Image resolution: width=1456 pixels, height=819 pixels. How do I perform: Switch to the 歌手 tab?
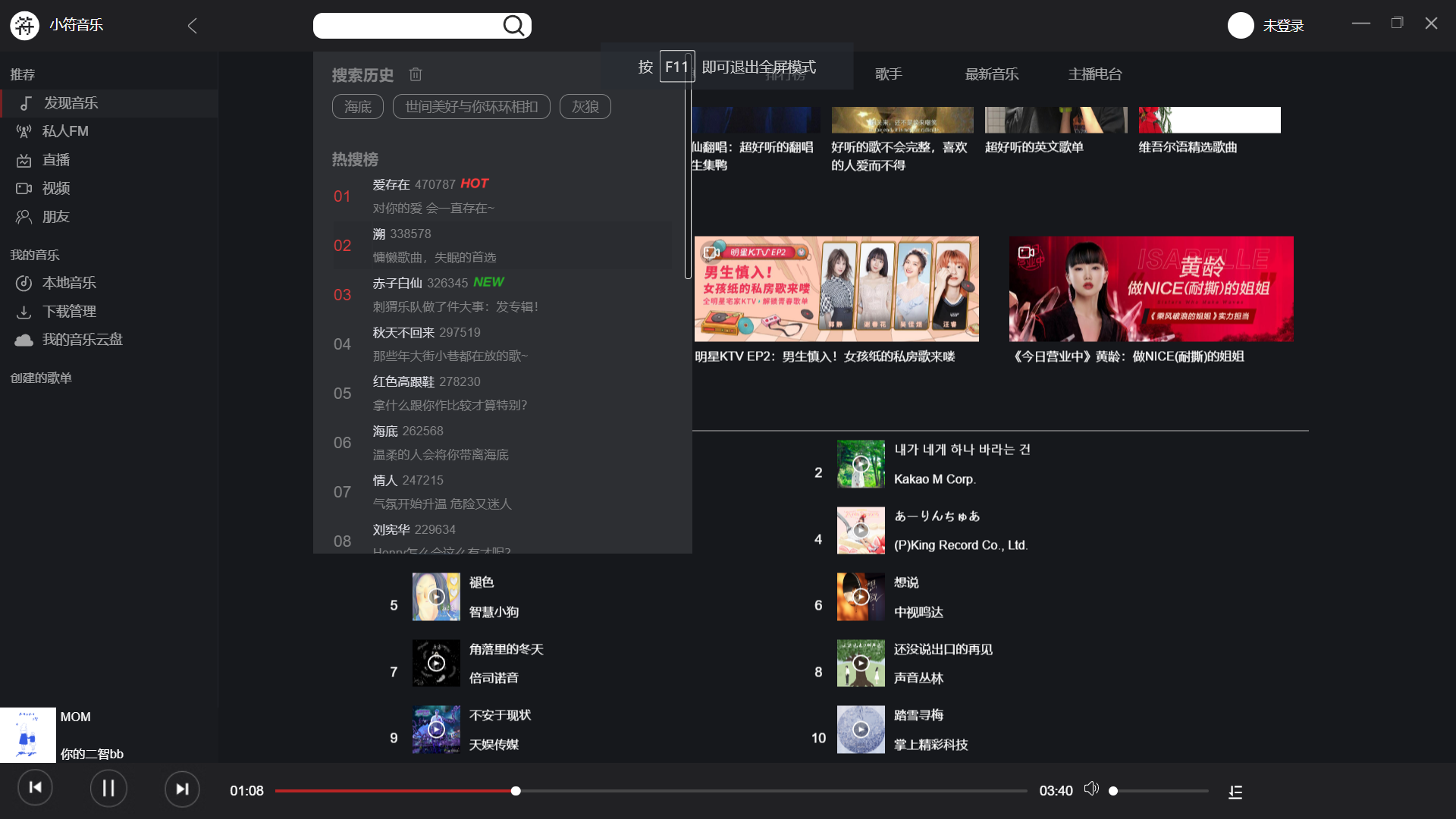coord(888,74)
